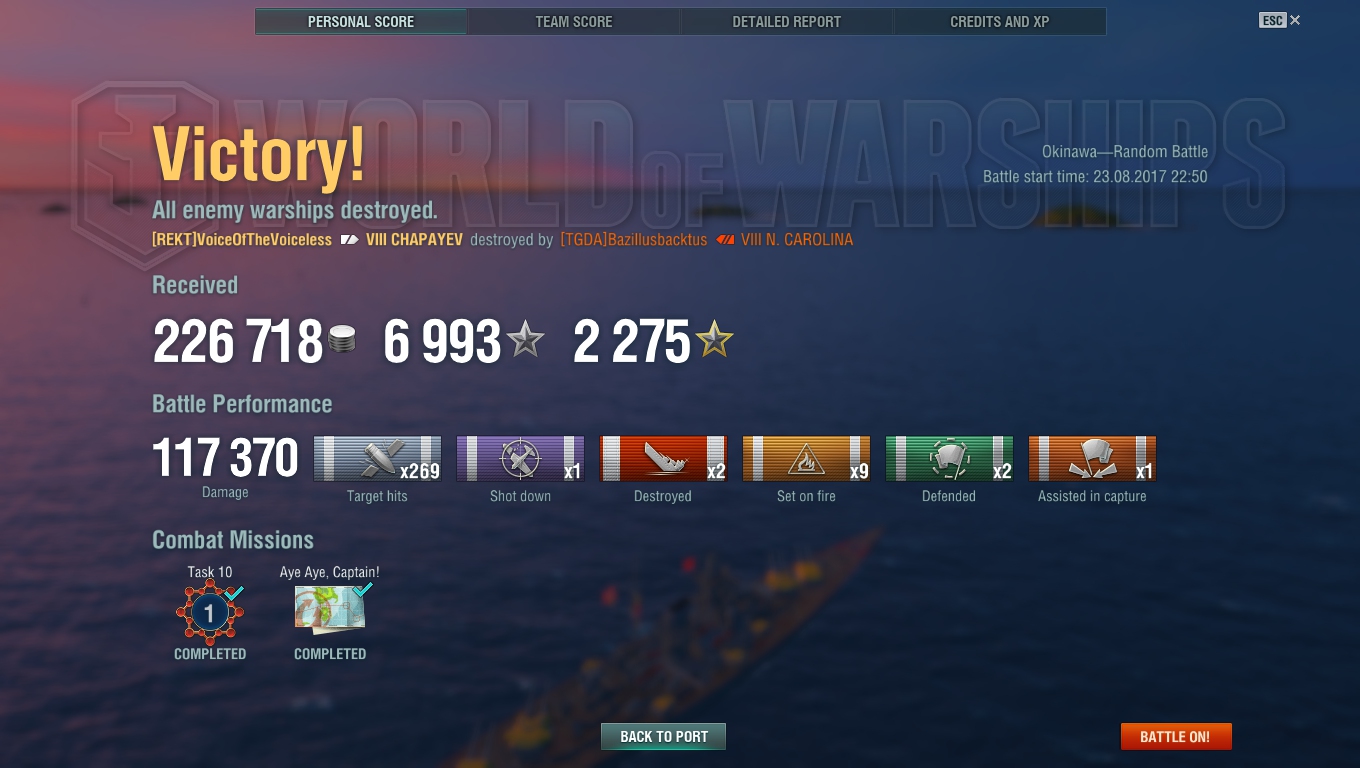Viewport: 1360px width, 768px height.
Task: Click the silver credits coin icon
Action: point(342,342)
